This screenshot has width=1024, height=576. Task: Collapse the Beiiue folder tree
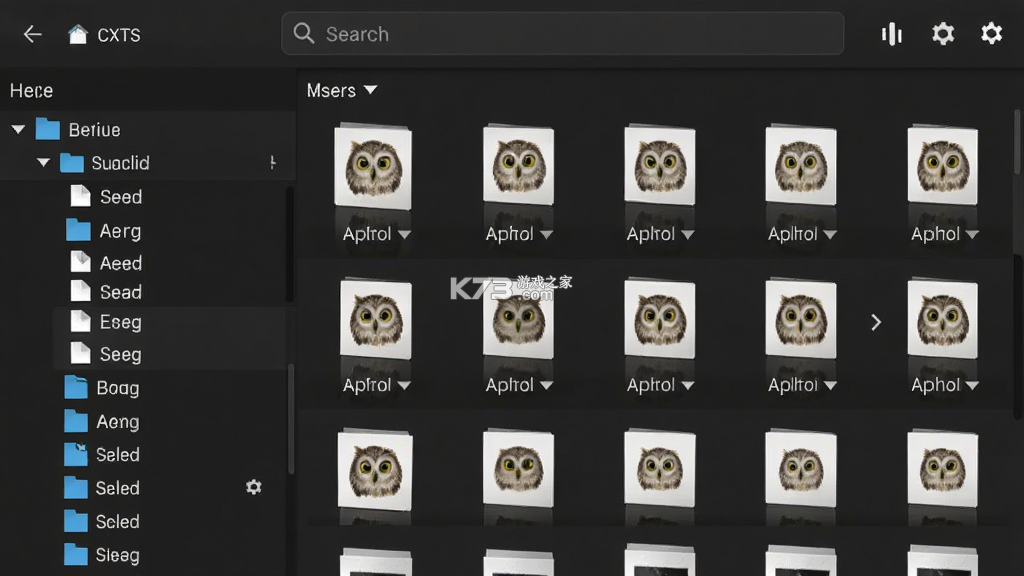click(18, 129)
